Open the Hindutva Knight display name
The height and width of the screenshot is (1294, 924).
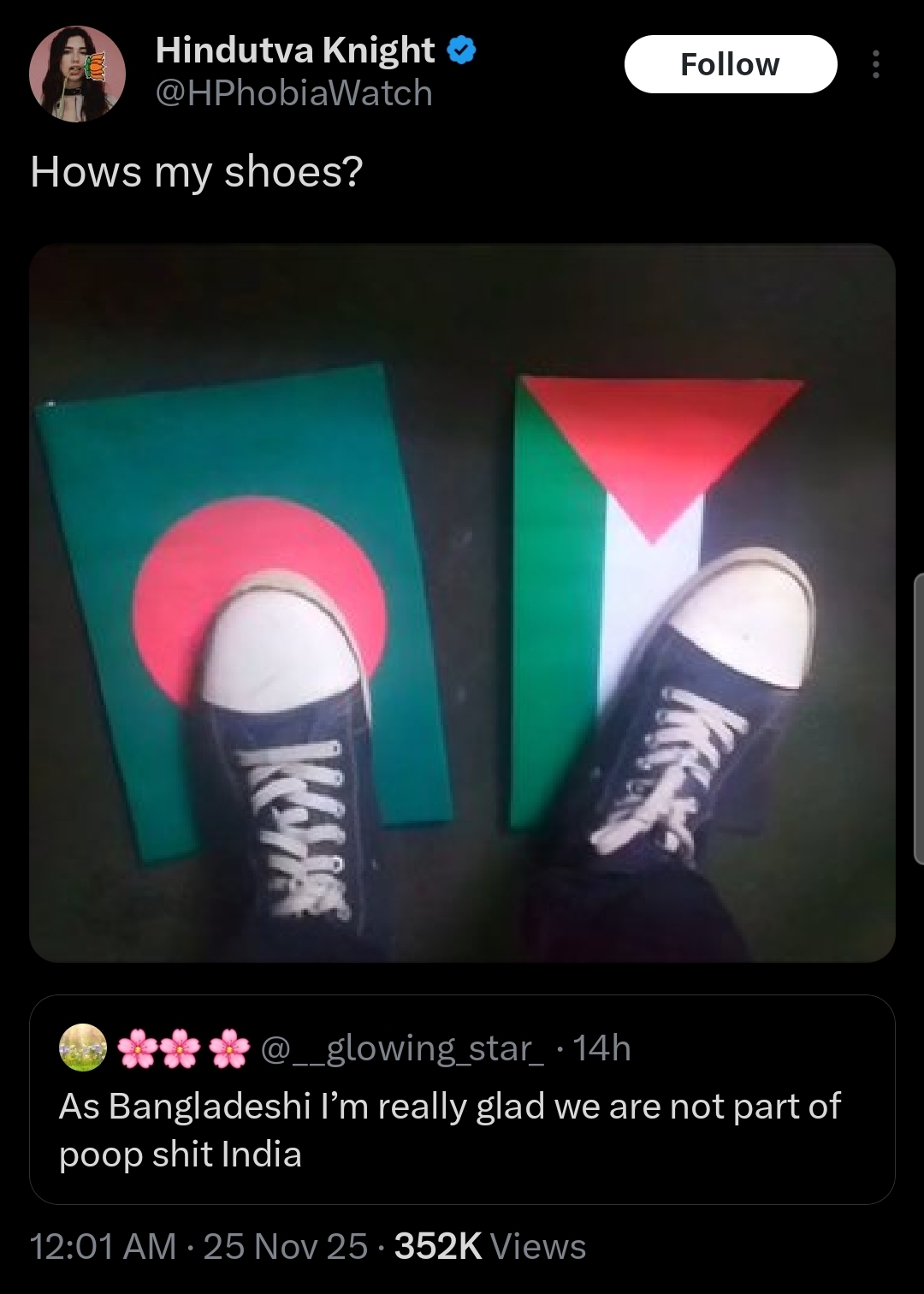(295, 51)
